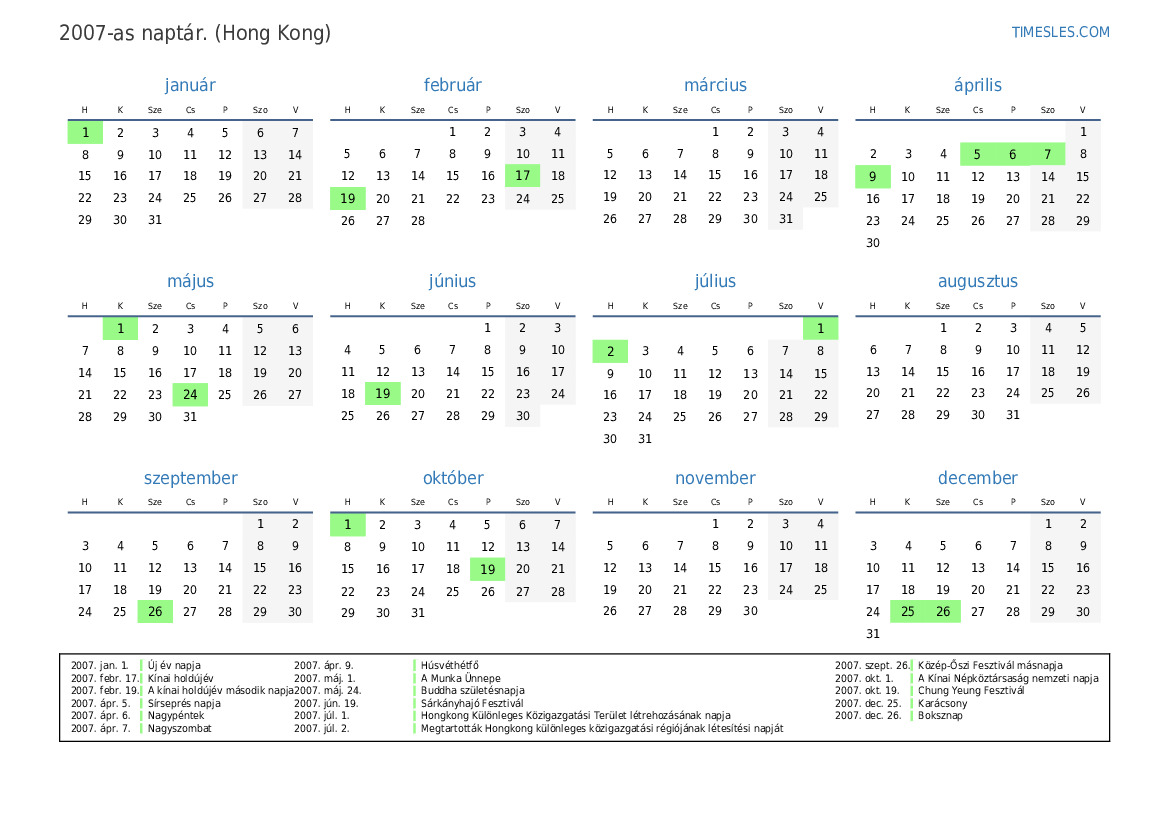
Task: Click the legend date '2007. szept. 26.'
Action: (x=873, y=665)
